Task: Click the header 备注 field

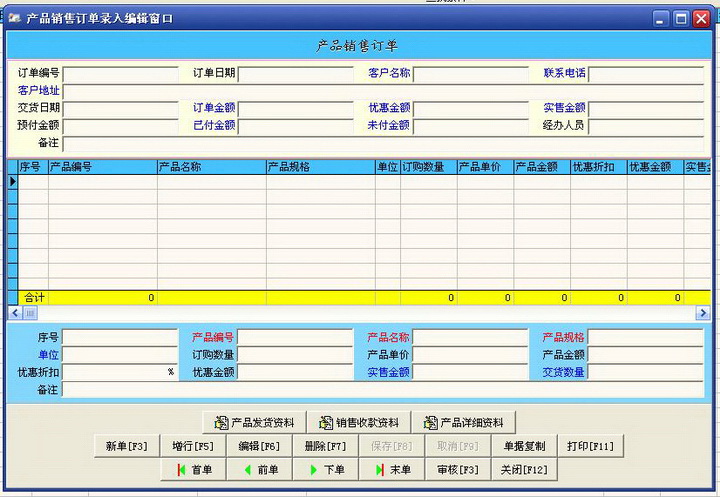Action: click(383, 144)
